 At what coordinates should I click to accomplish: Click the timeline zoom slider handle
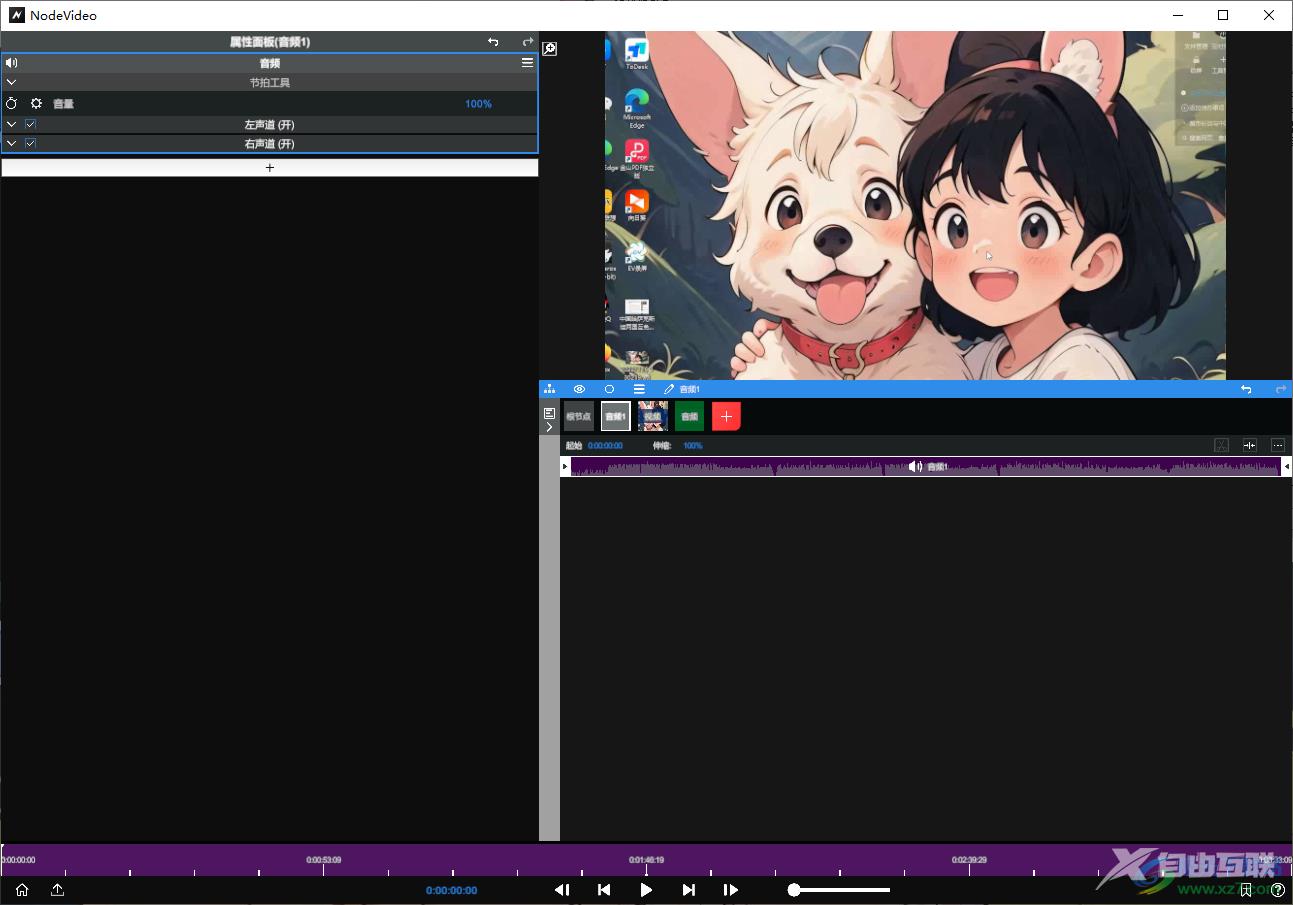coord(793,890)
